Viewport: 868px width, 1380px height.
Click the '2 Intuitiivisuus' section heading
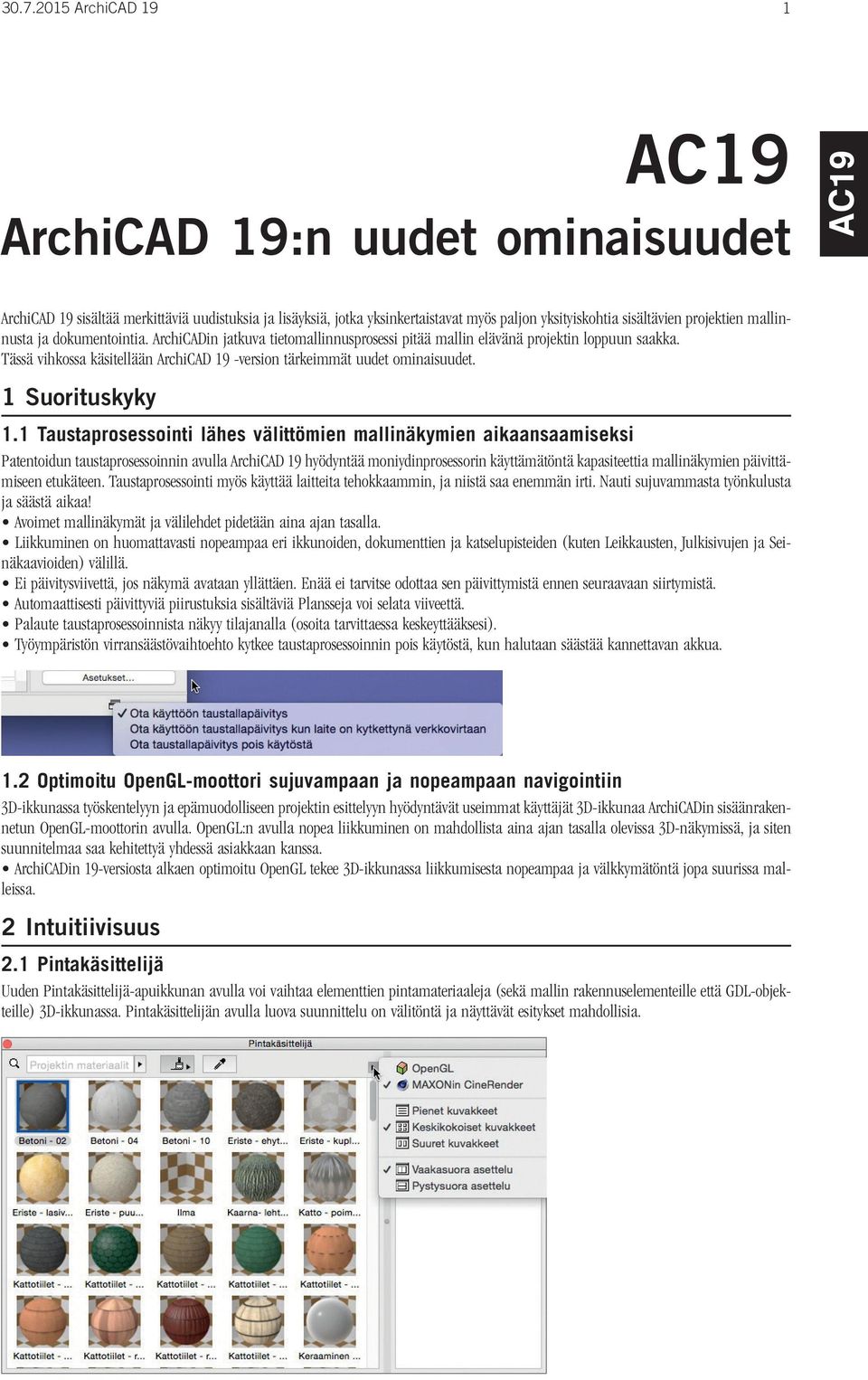tap(80, 927)
